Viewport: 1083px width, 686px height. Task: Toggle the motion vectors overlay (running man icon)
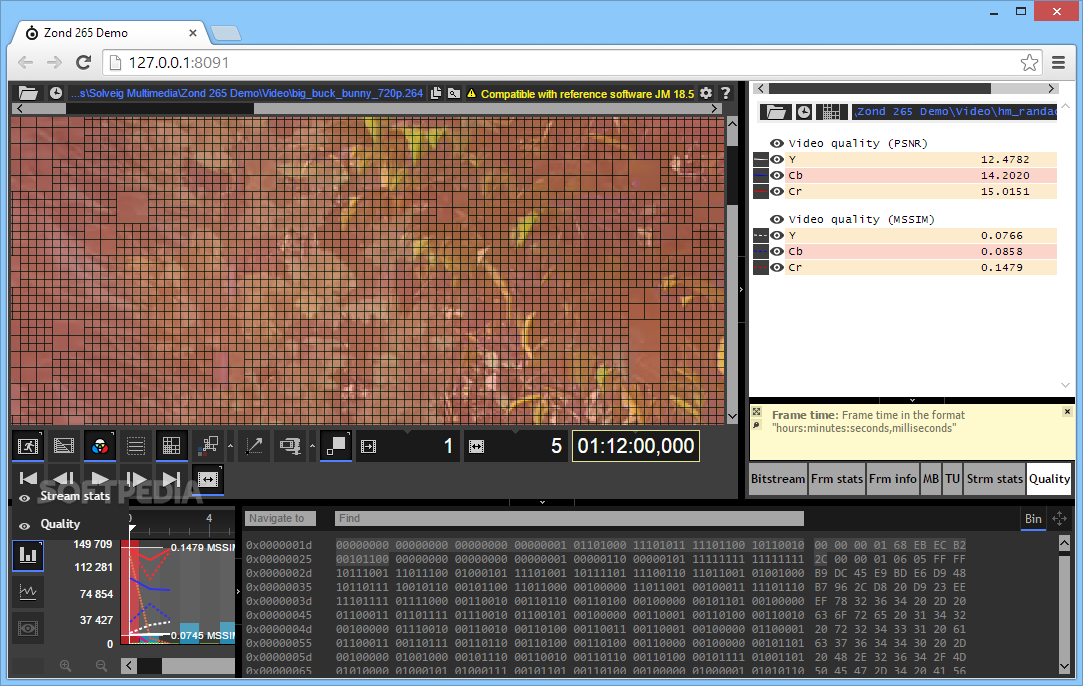tap(28, 446)
